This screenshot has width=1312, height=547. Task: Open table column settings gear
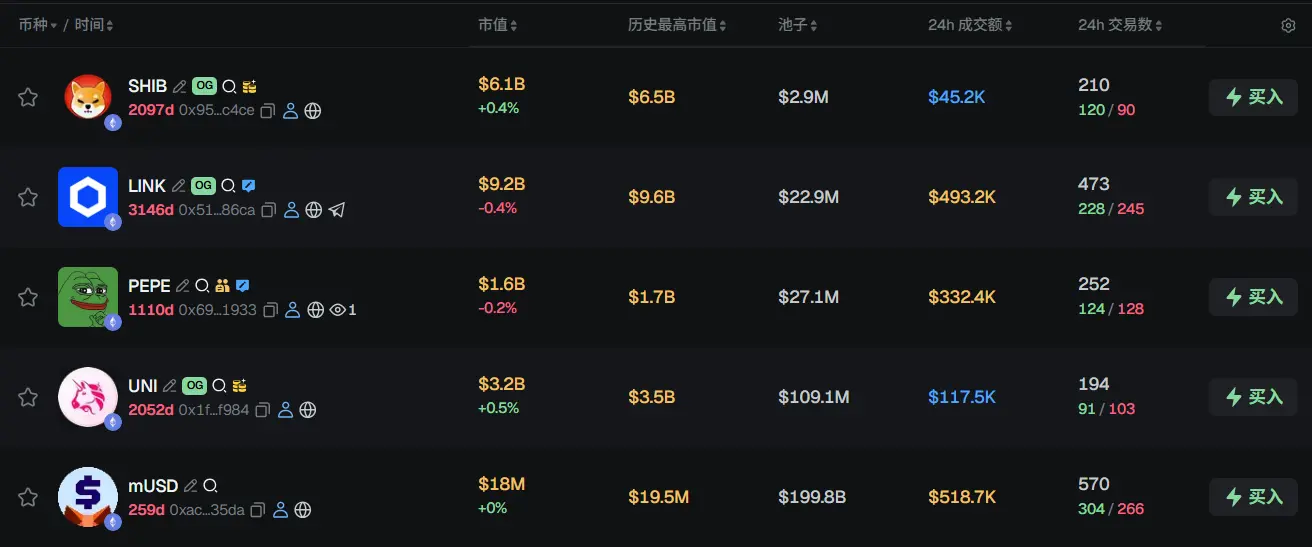pos(1288,25)
